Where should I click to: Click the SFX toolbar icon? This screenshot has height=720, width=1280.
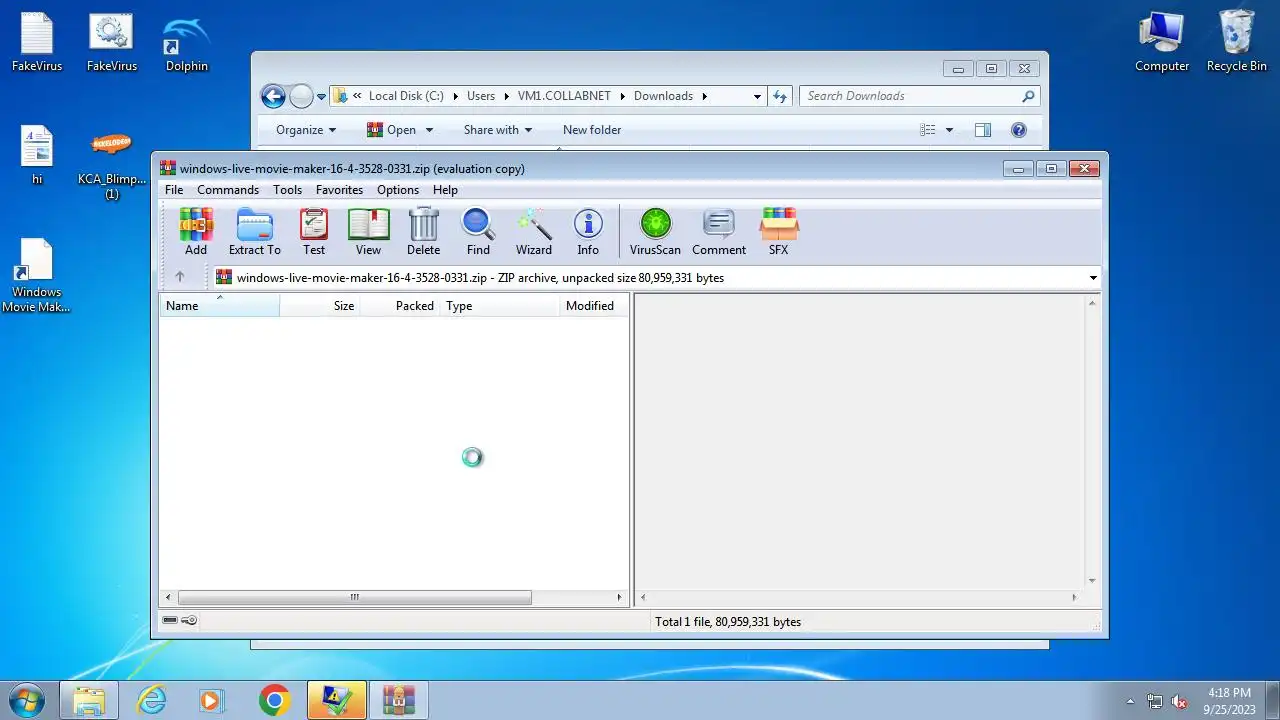pos(778,231)
